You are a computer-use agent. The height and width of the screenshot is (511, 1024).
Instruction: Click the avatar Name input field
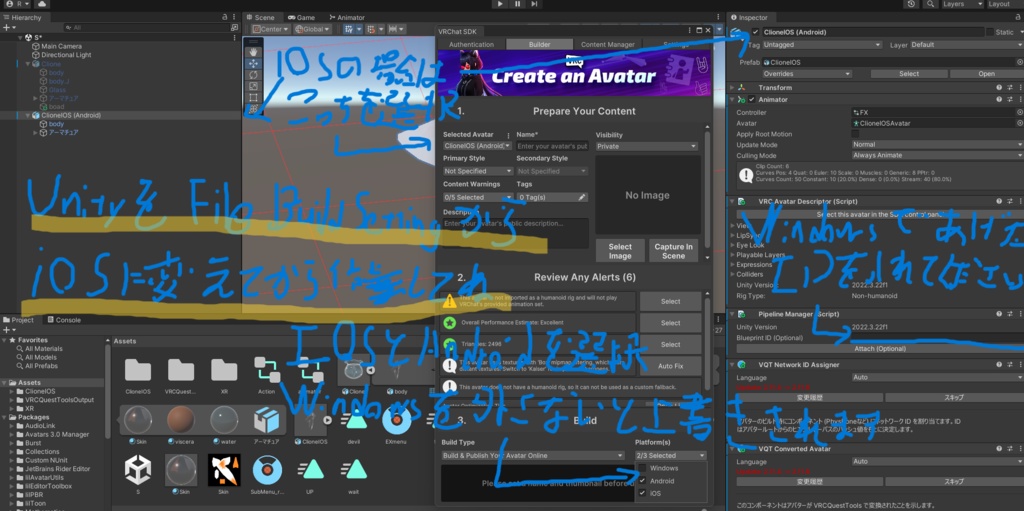click(x=552, y=146)
